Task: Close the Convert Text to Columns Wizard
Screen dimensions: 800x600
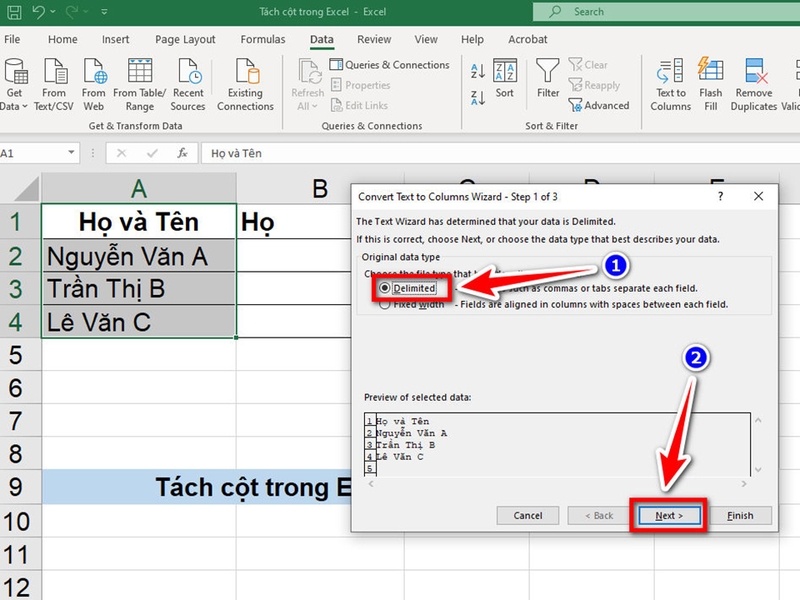Action: 759,196
